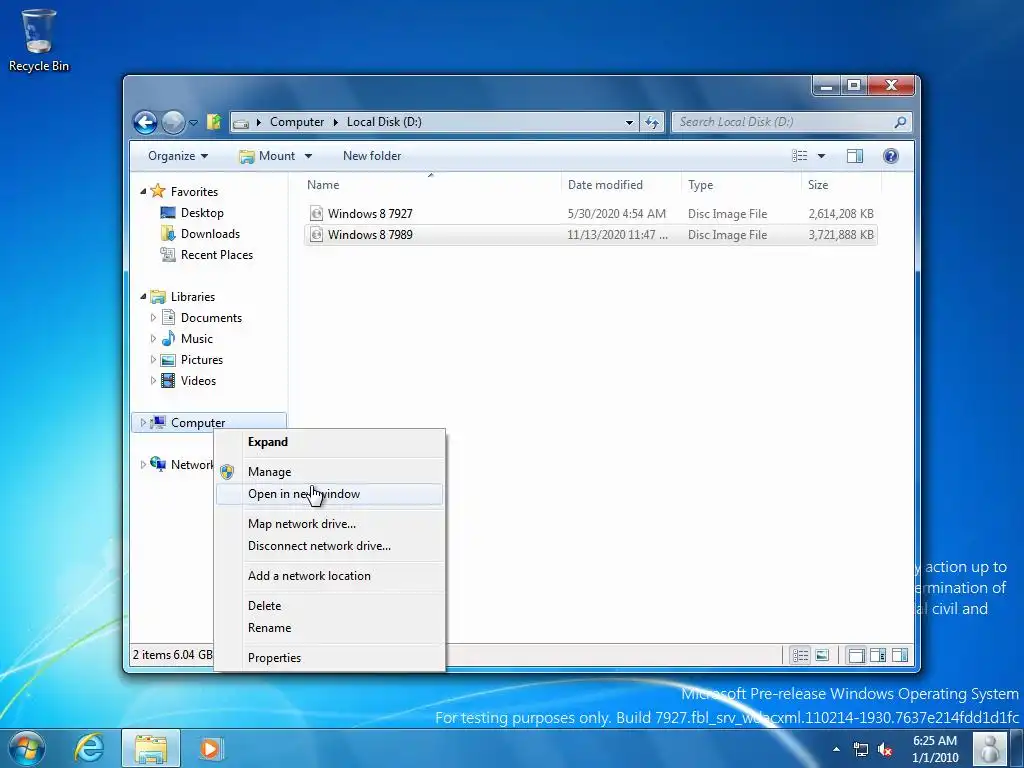Toggle the preview pane button in toolbar
The width and height of the screenshot is (1024, 768).
[854, 156]
